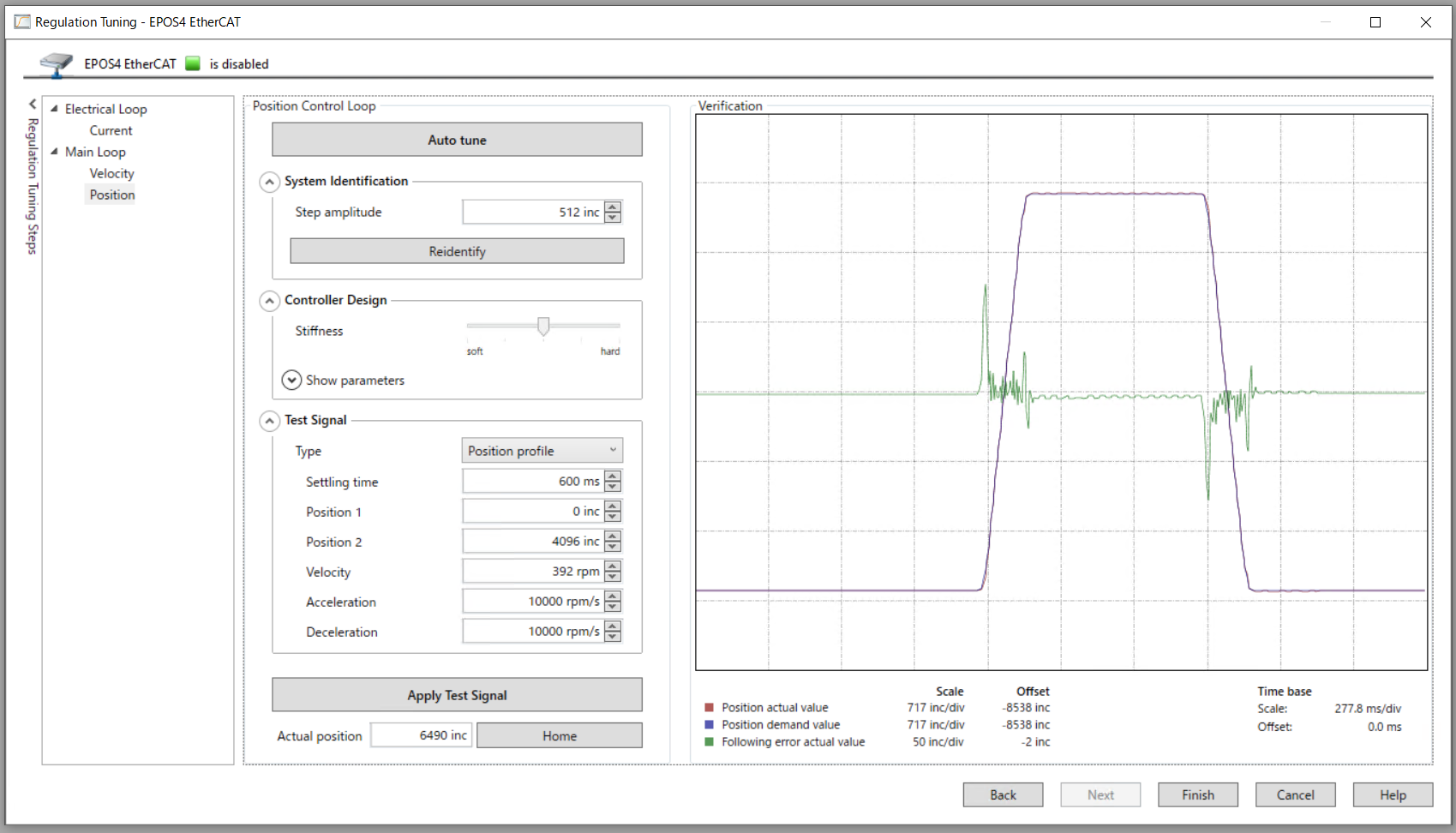This screenshot has height=833, width=1456.
Task: Click the Stiffness slider thumb
Action: click(543, 327)
